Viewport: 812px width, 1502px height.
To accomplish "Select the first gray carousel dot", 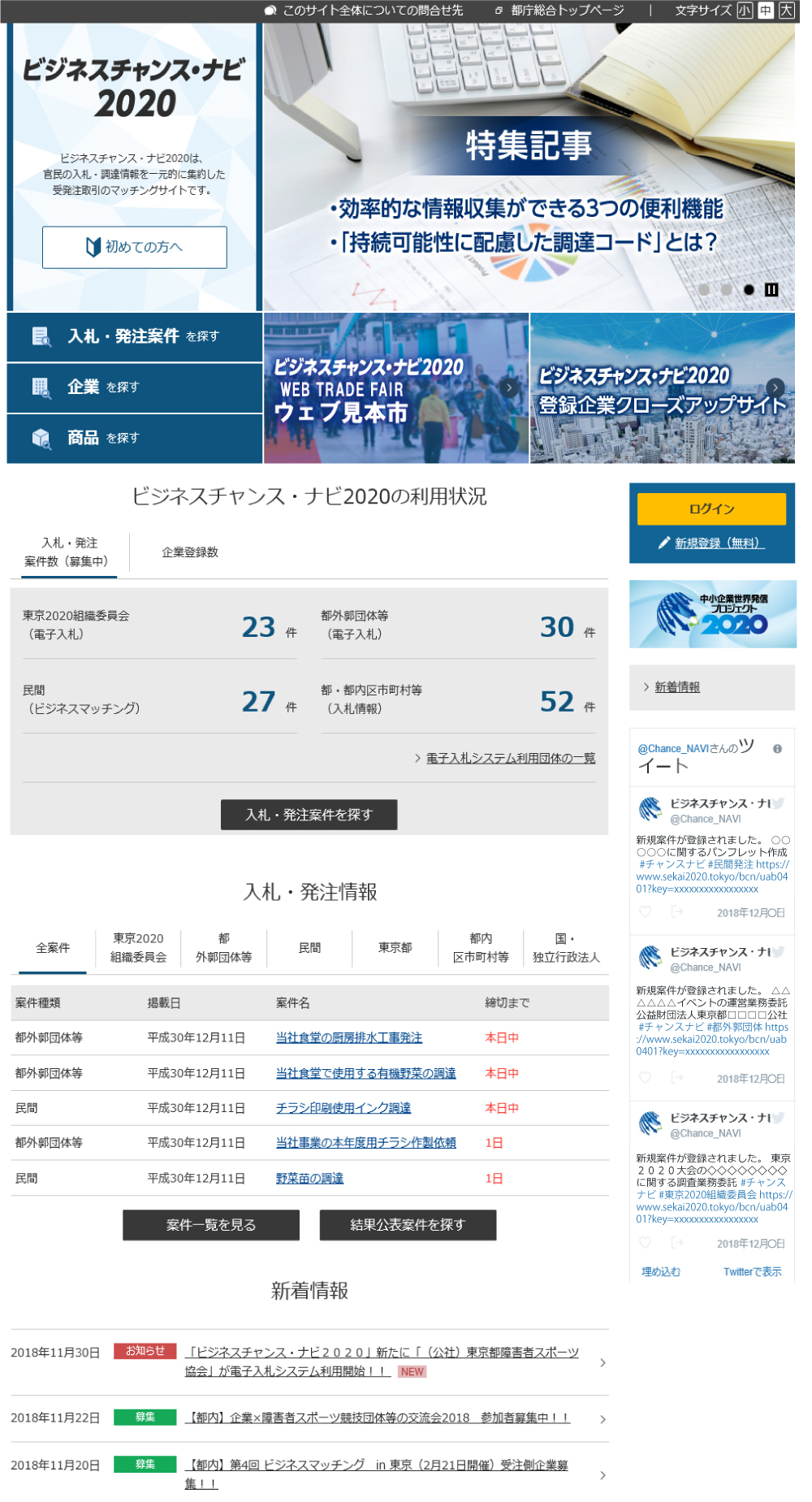I will pyautogui.click(x=704, y=289).
